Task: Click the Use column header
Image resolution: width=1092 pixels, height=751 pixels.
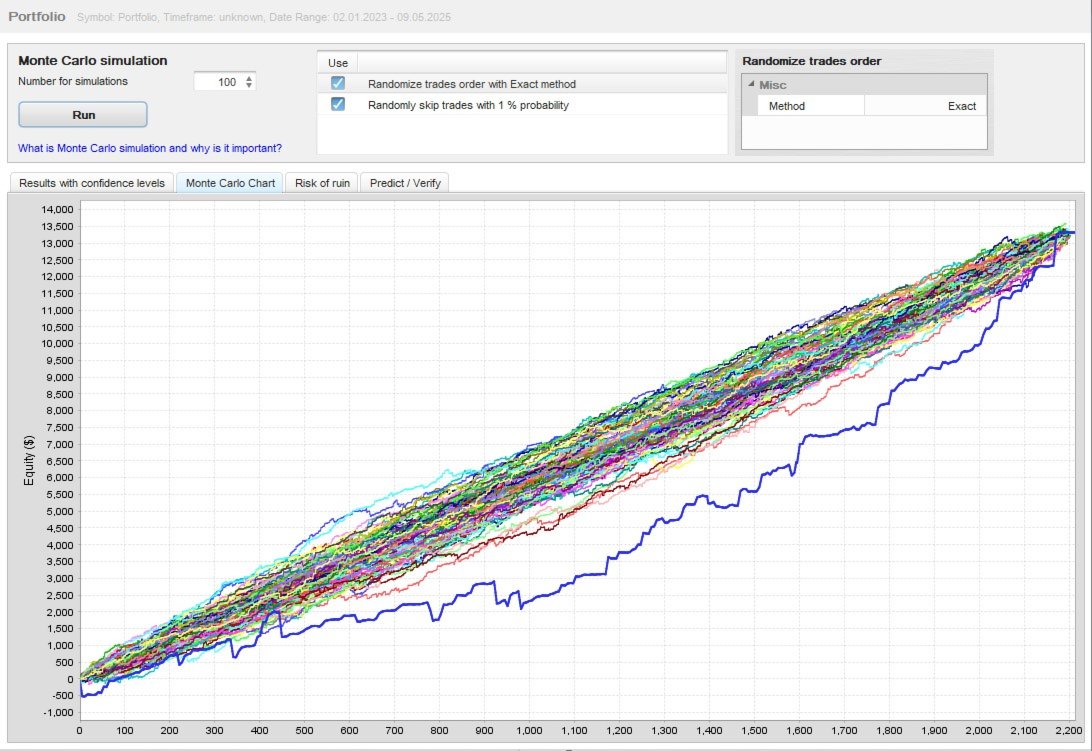Action: tap(338, 63)
